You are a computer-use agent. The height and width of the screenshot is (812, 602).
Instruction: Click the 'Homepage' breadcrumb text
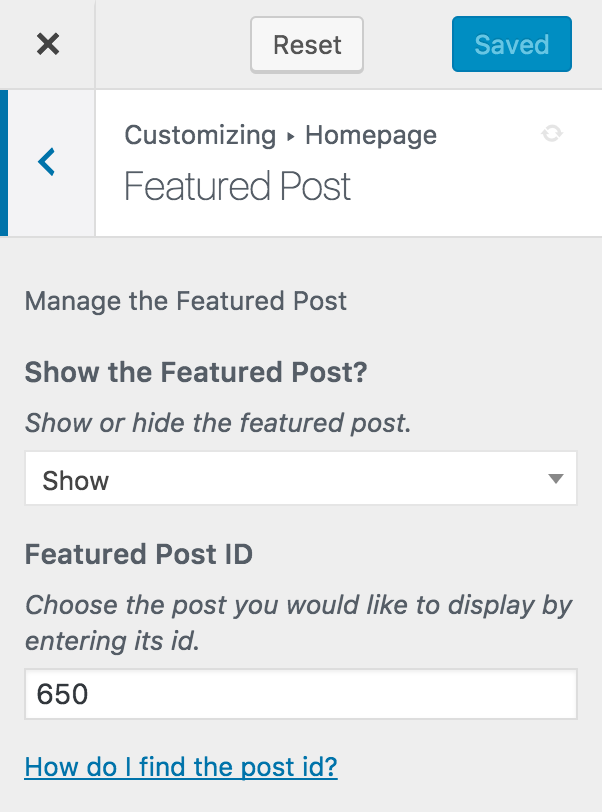point(371,136)
